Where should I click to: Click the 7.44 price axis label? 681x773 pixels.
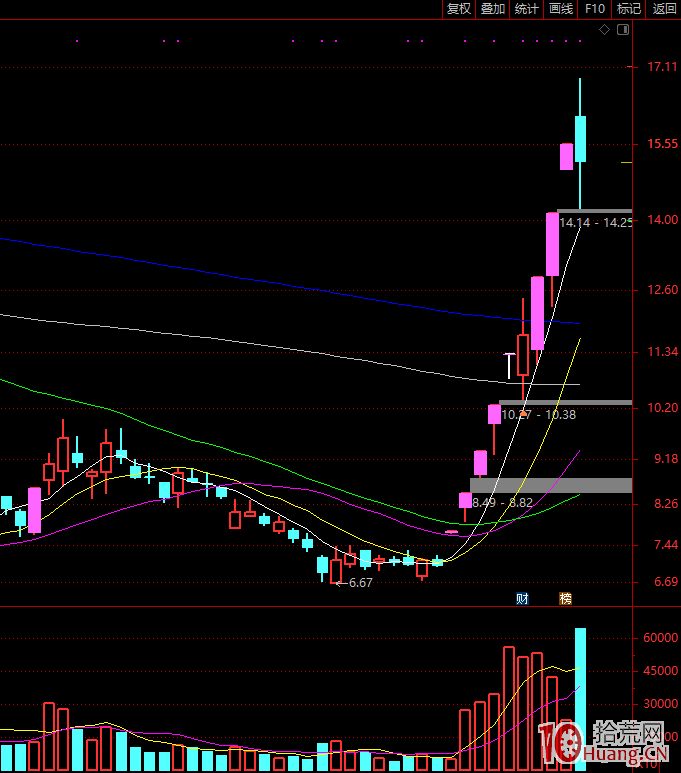coord(666,545)
